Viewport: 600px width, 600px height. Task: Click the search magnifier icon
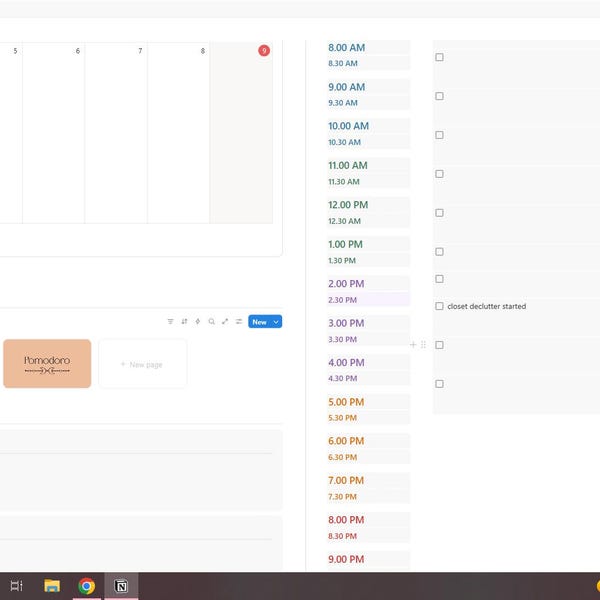211,321
